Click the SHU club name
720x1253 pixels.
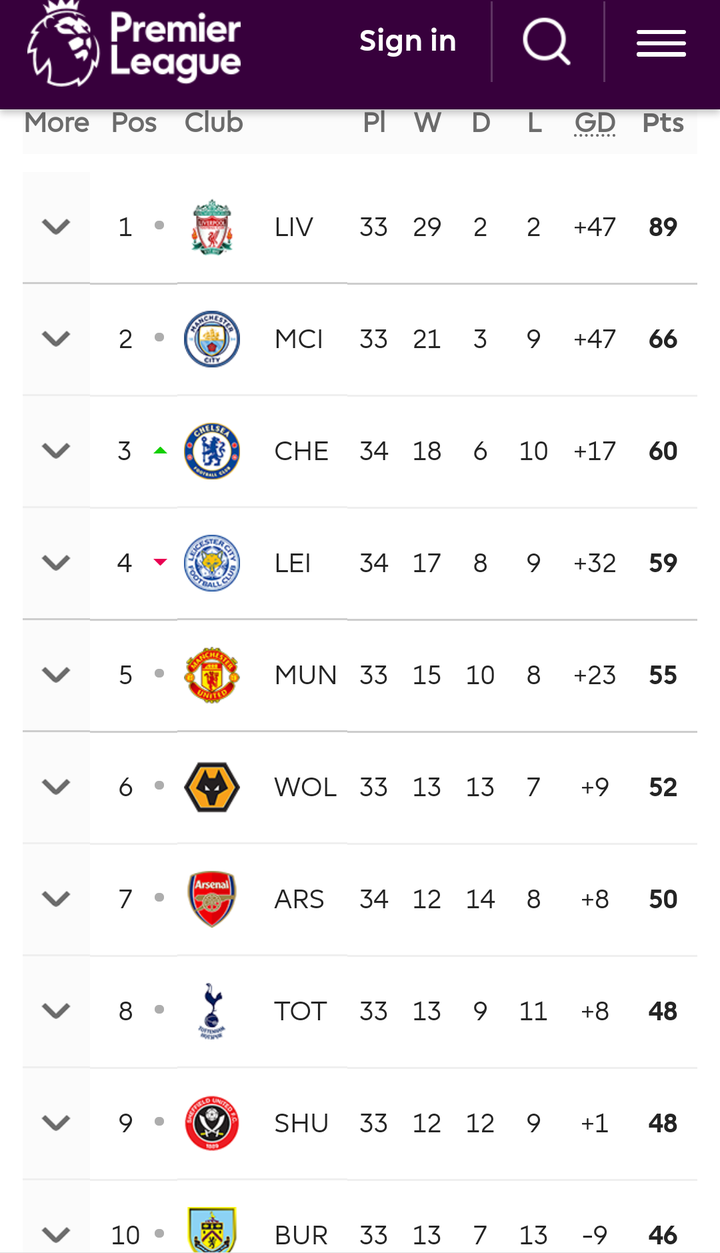pos(301,1123)
